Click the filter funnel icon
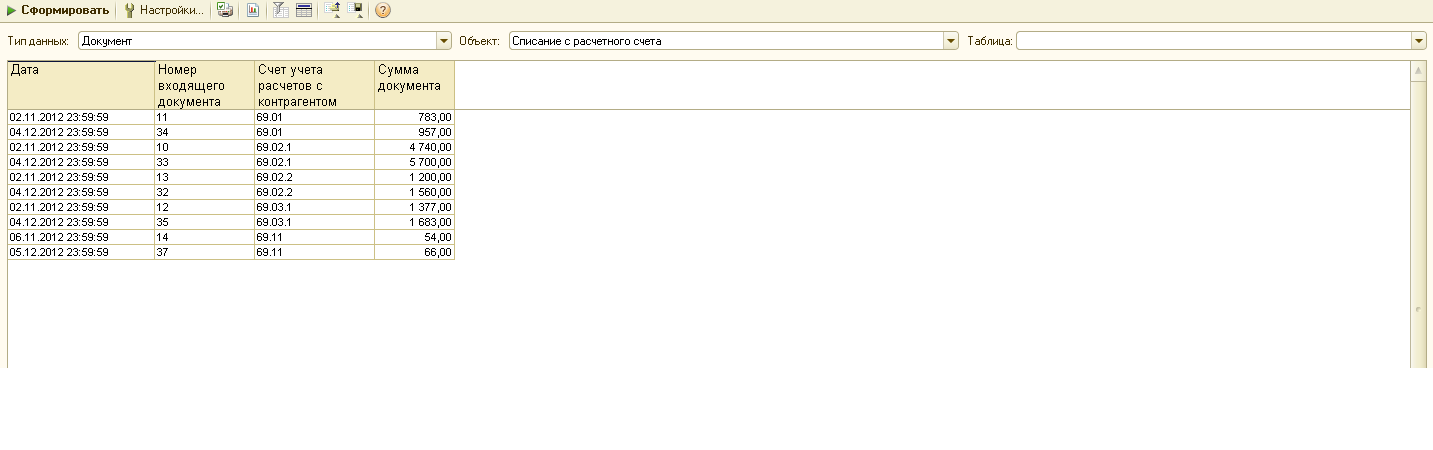 click(x=281, y=10)
